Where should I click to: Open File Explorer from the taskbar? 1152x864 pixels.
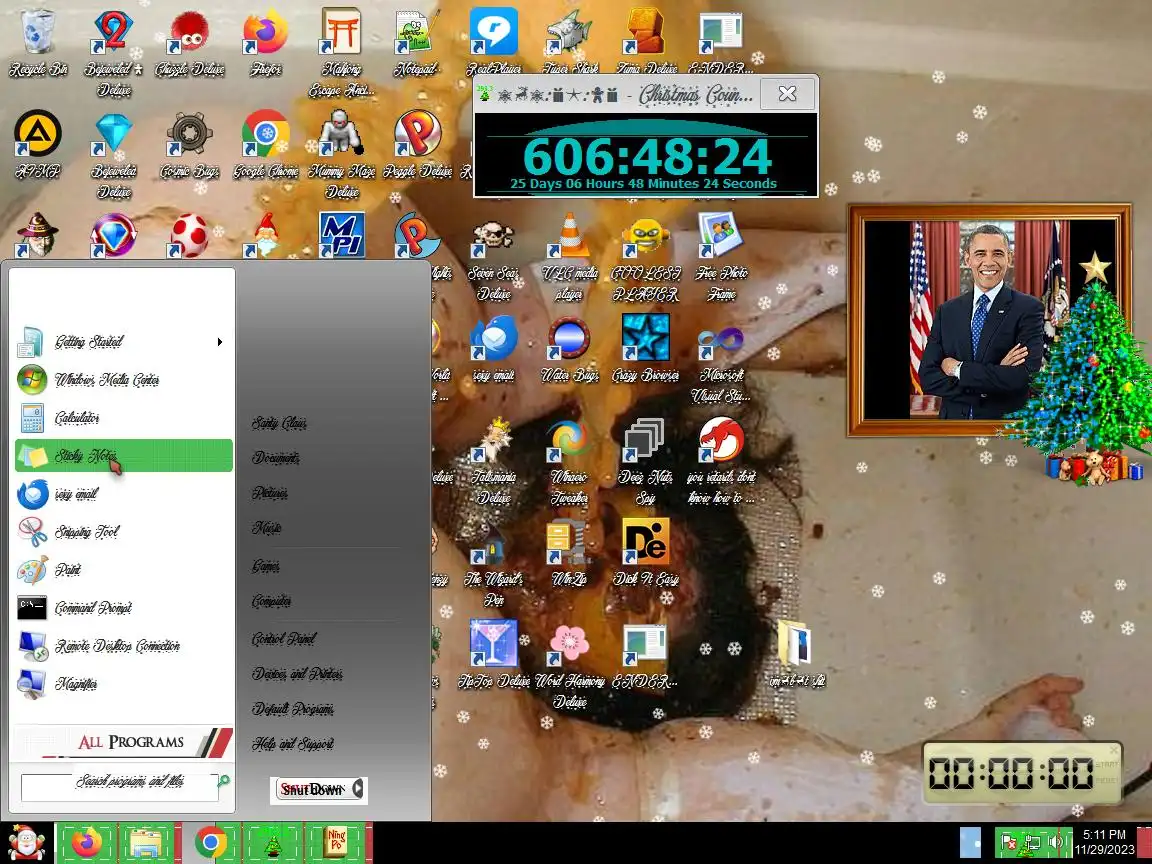click(146, 843)
